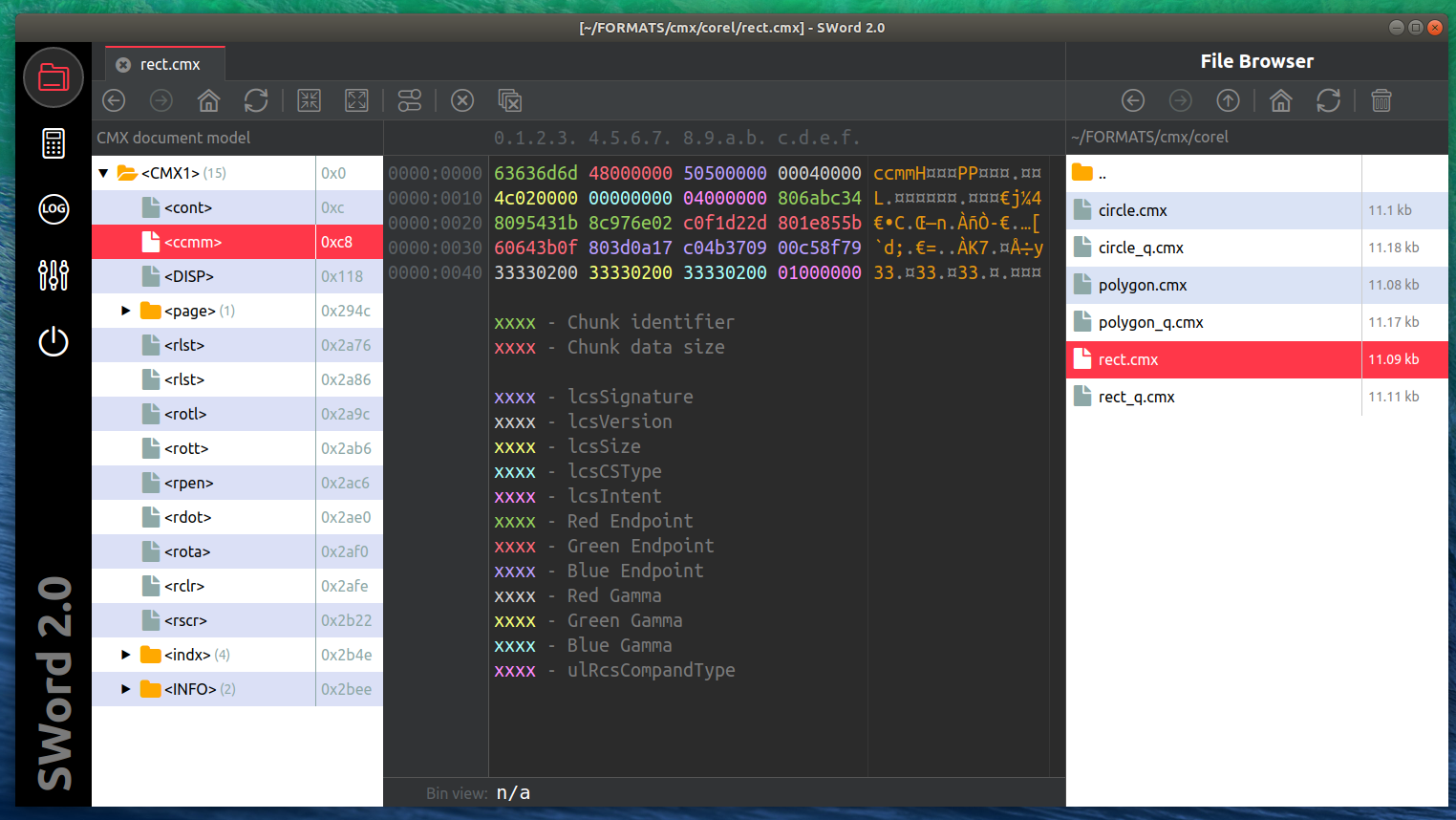
Task: Collapse all tree nodes via toolbar icon
Action: (x=309, y=100)
